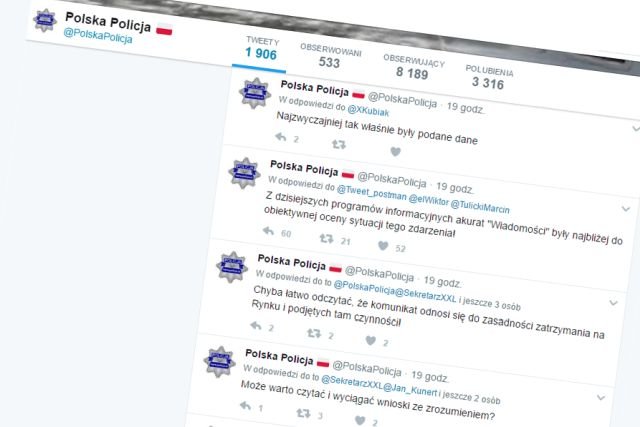Retweet the 'Najzwyczajniej tak właśnie' tweet

point(339,144)
